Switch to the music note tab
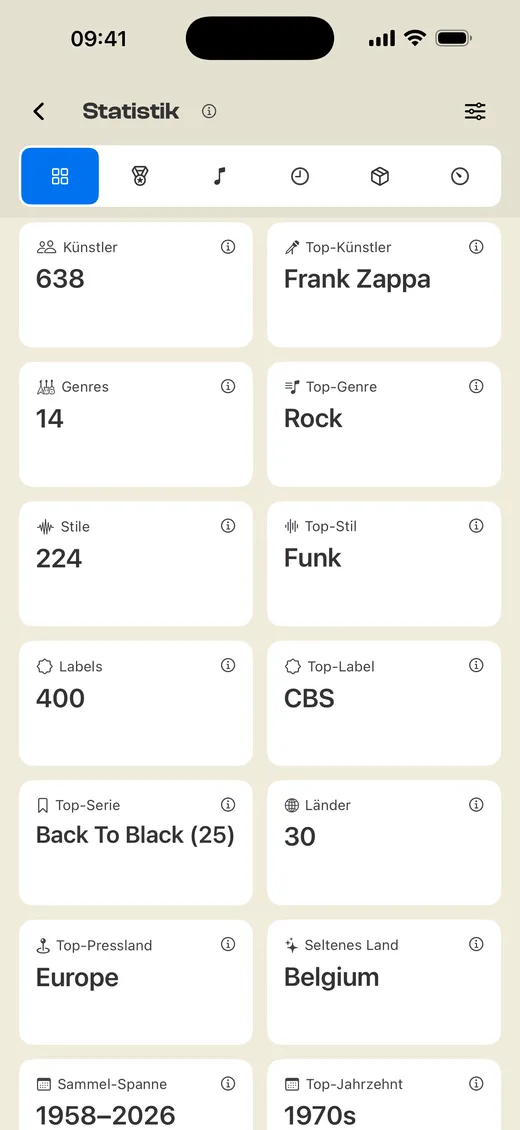520x1130 pixels. (220, 177)
